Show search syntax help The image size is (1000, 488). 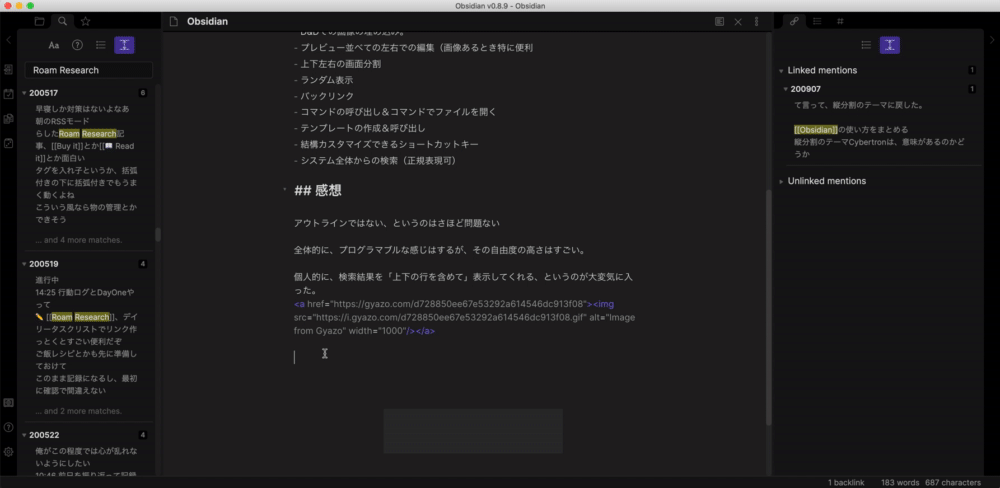77,45
